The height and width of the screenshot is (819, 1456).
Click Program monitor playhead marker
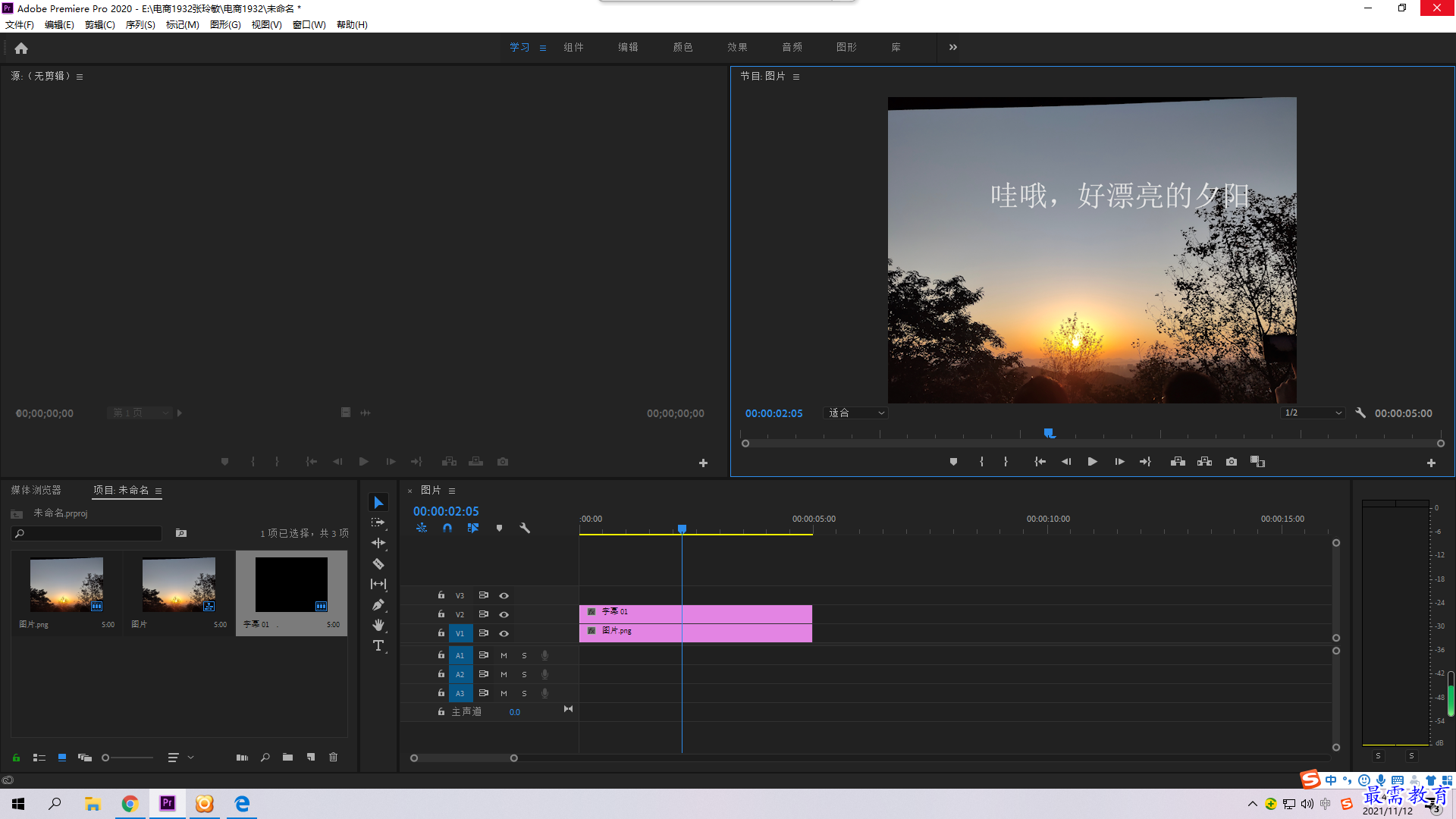pyautogui.click(x=1049, y=433)
